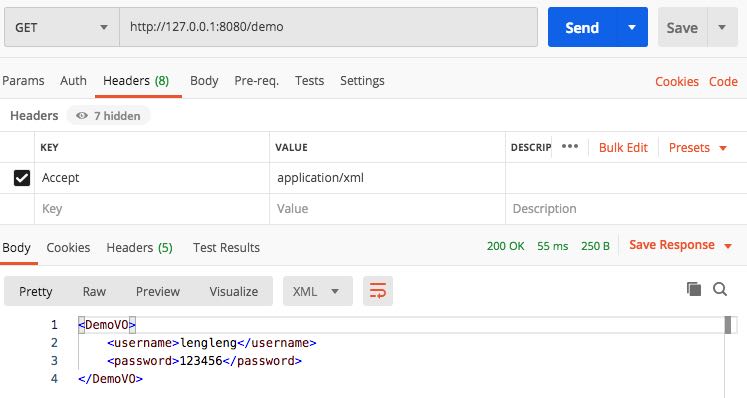Image resolution: width=747 pixels, height=398 pixels.
Task: Search the response with the magnifier icon
Action: click(720, 289)
